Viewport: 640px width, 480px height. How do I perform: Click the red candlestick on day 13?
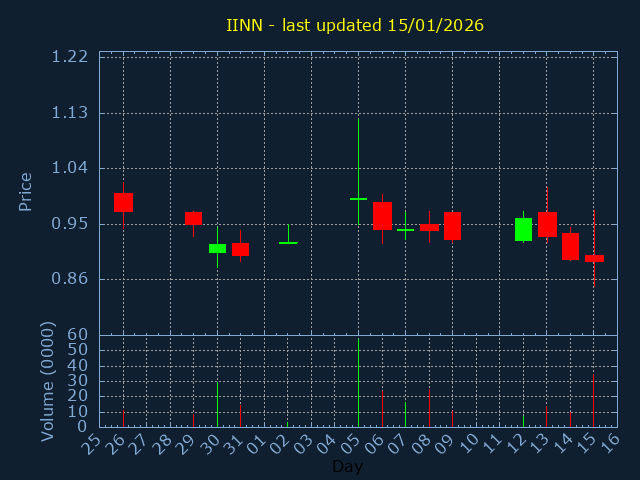coord(547,224)
